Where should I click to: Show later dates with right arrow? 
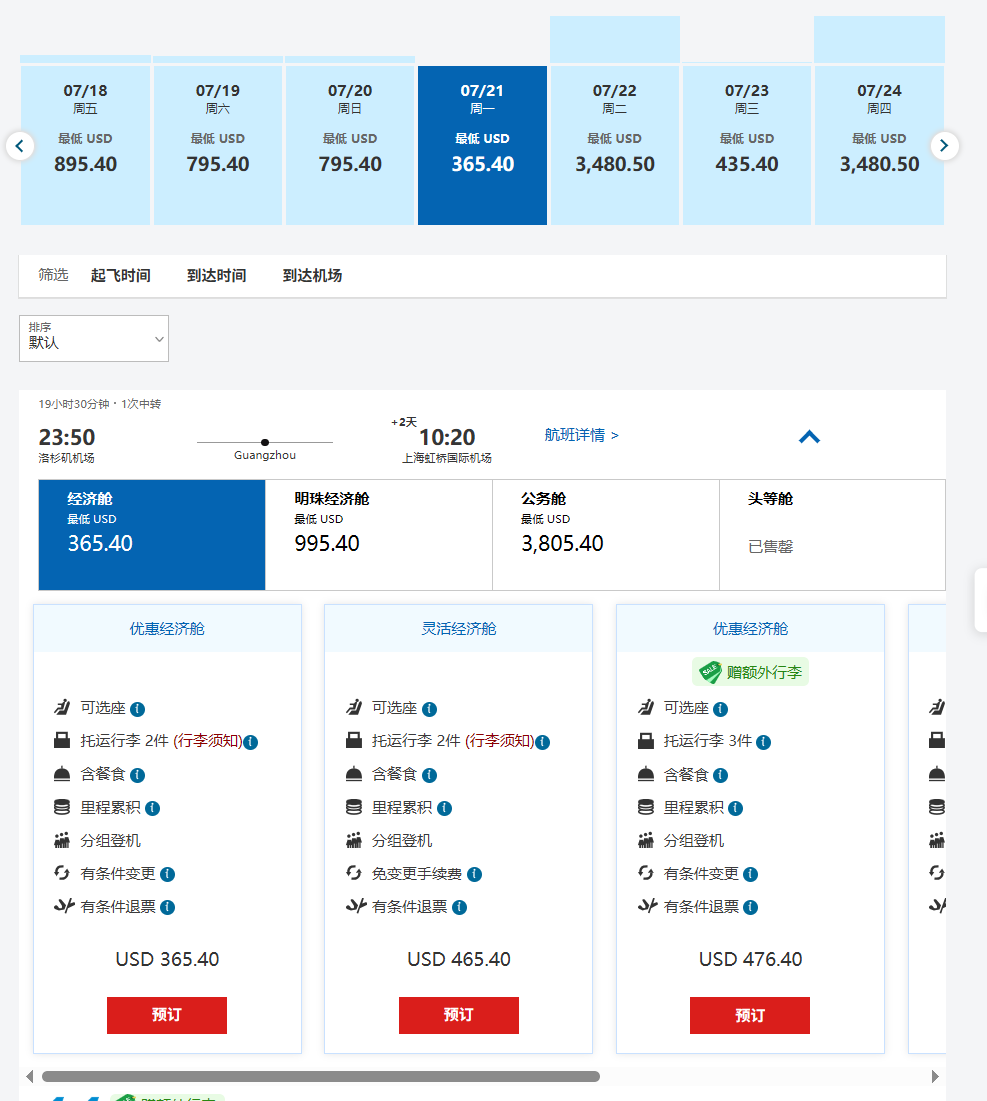944,146
